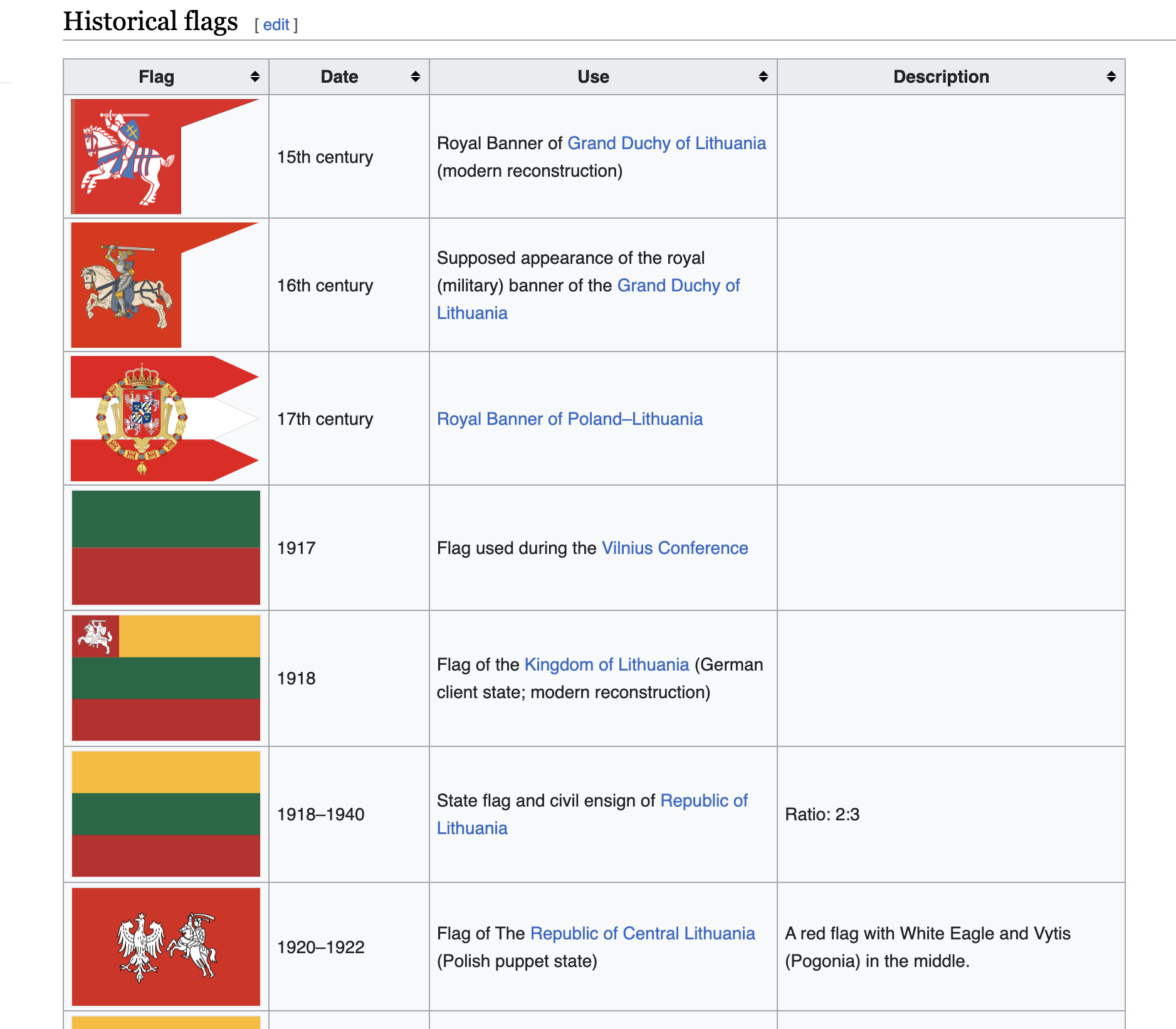Go to the Kingdom of Lithuania article

[606, 664]
